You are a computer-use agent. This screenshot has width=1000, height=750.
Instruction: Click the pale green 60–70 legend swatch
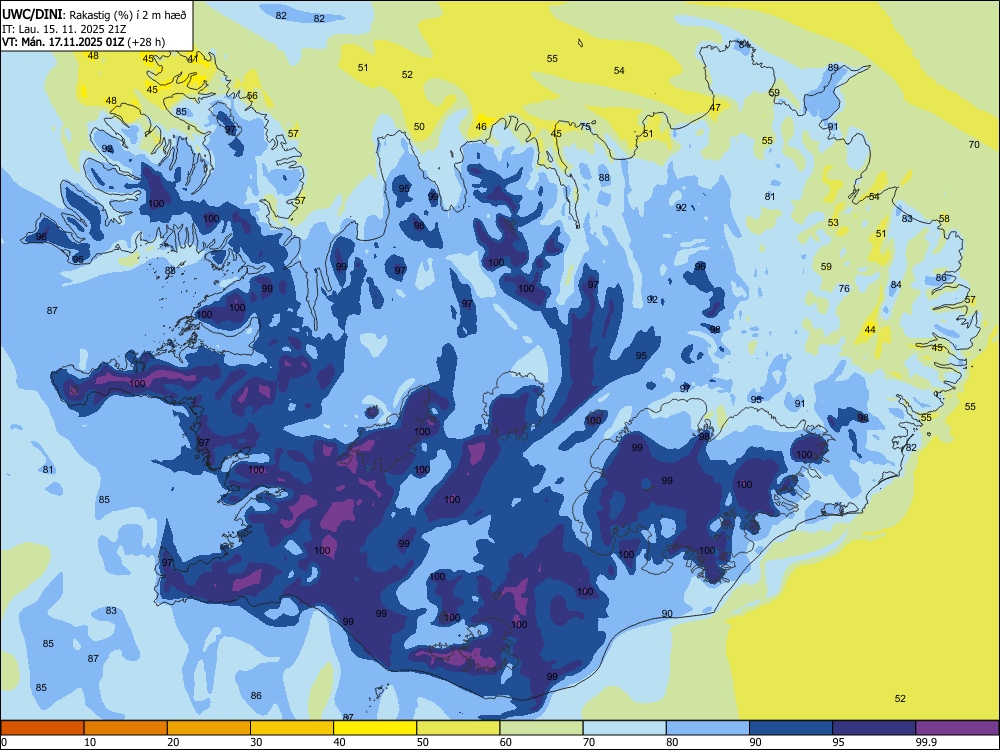[541, 728]
